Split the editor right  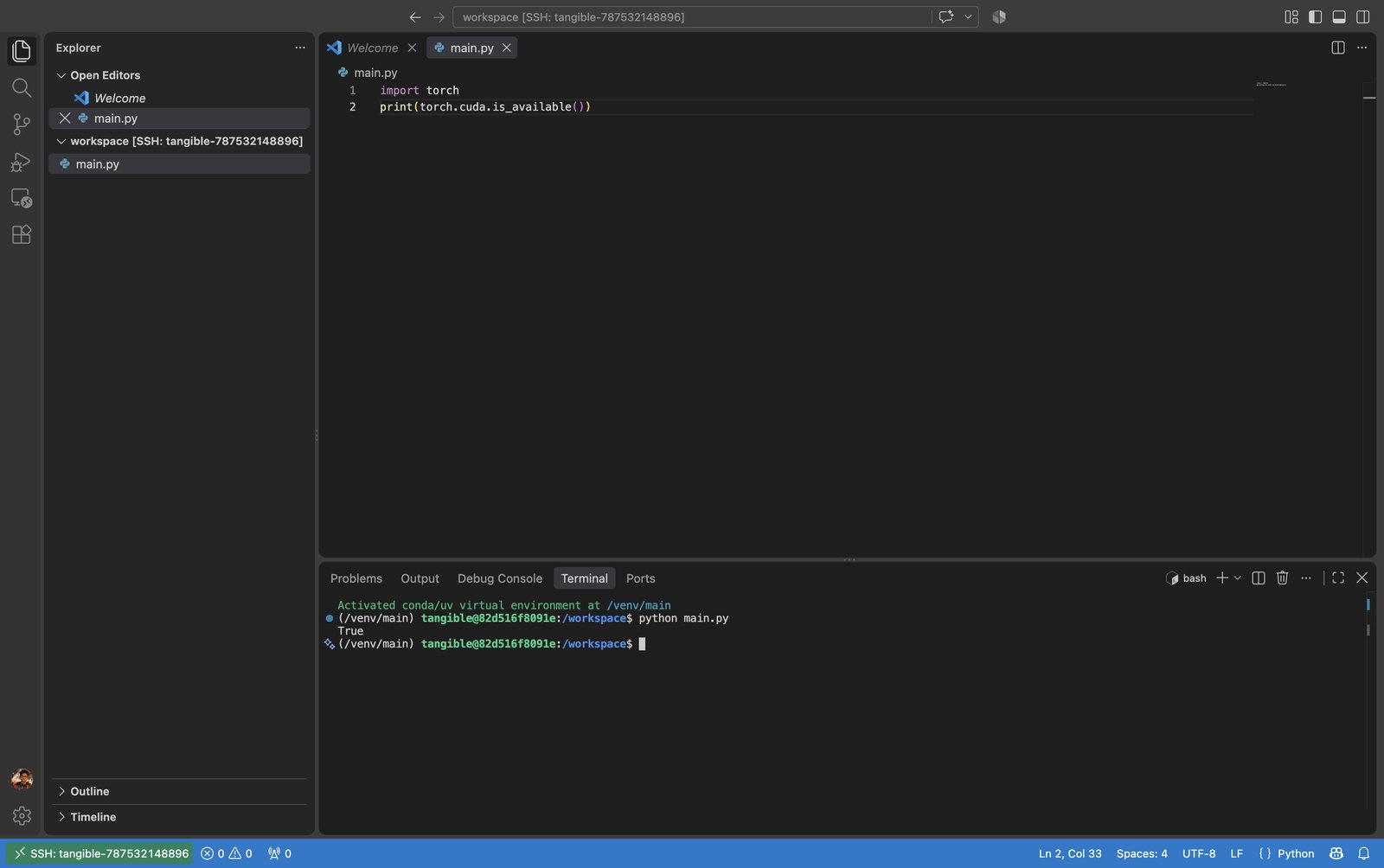(1338, 48)
